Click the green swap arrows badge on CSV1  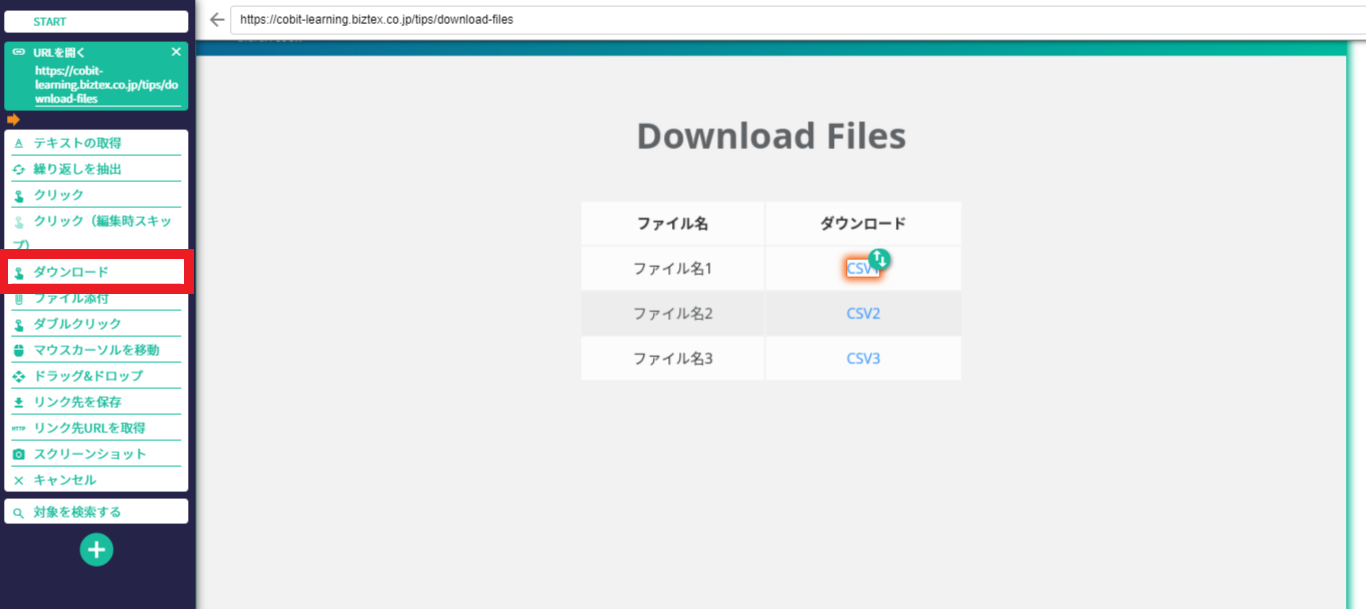click(879, 259)
